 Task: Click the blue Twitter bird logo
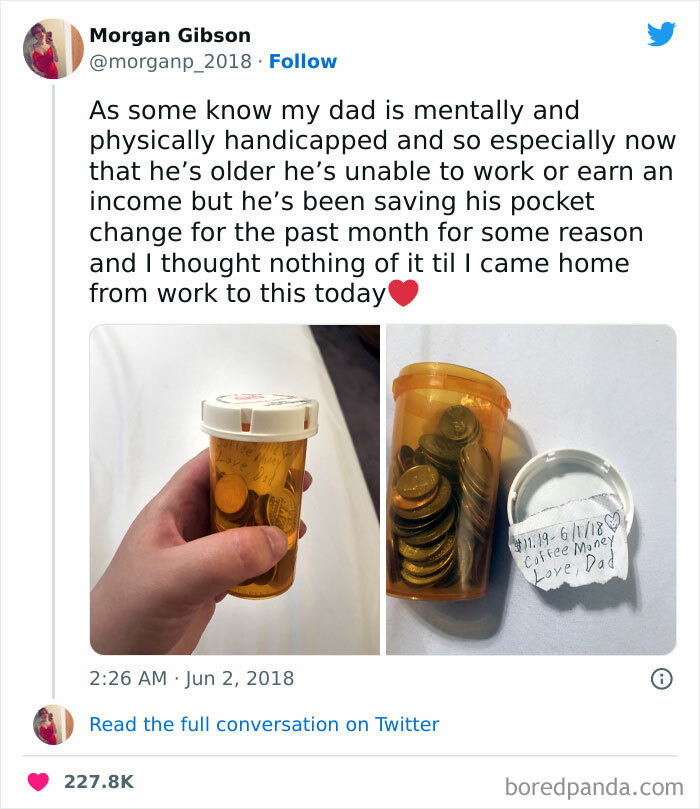(661, 34)
